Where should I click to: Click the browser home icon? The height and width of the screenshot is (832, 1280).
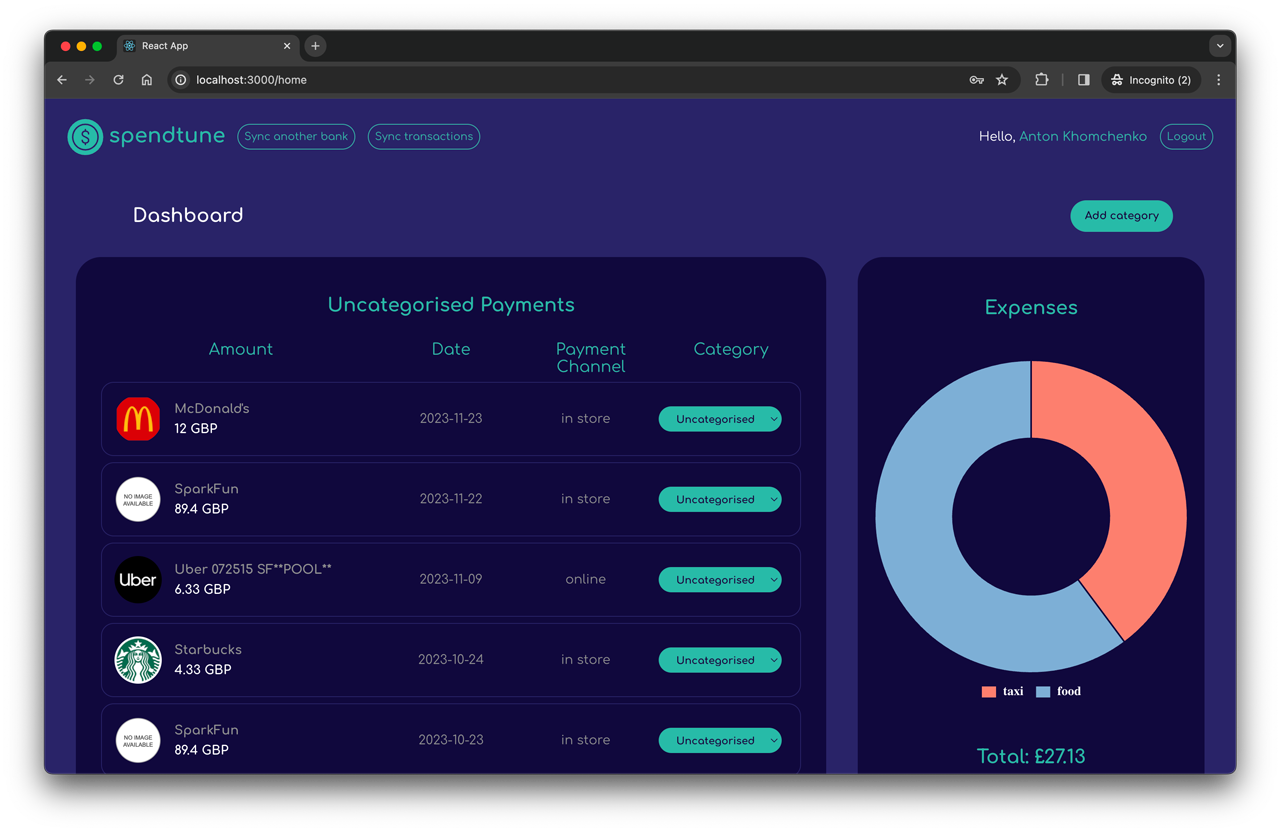click(x=147, y=80)
